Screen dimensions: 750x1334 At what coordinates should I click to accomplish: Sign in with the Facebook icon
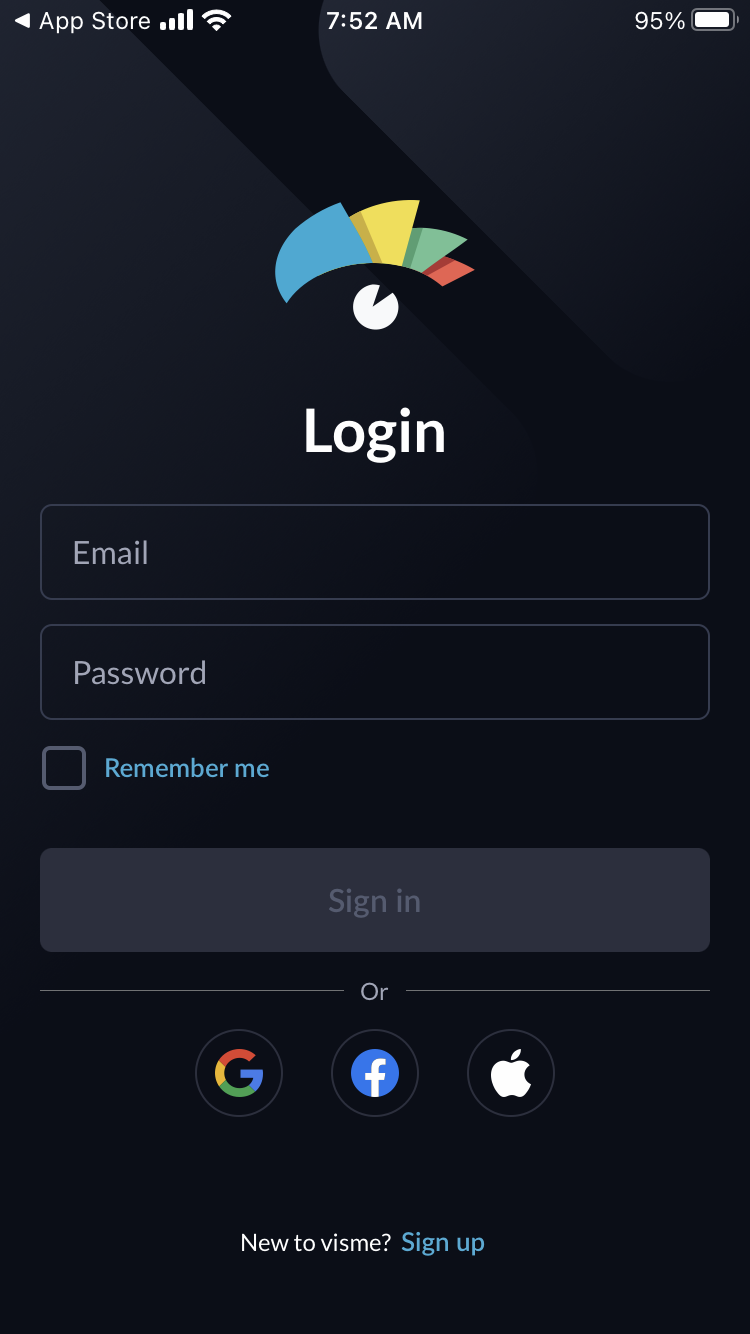(375, 1073)
